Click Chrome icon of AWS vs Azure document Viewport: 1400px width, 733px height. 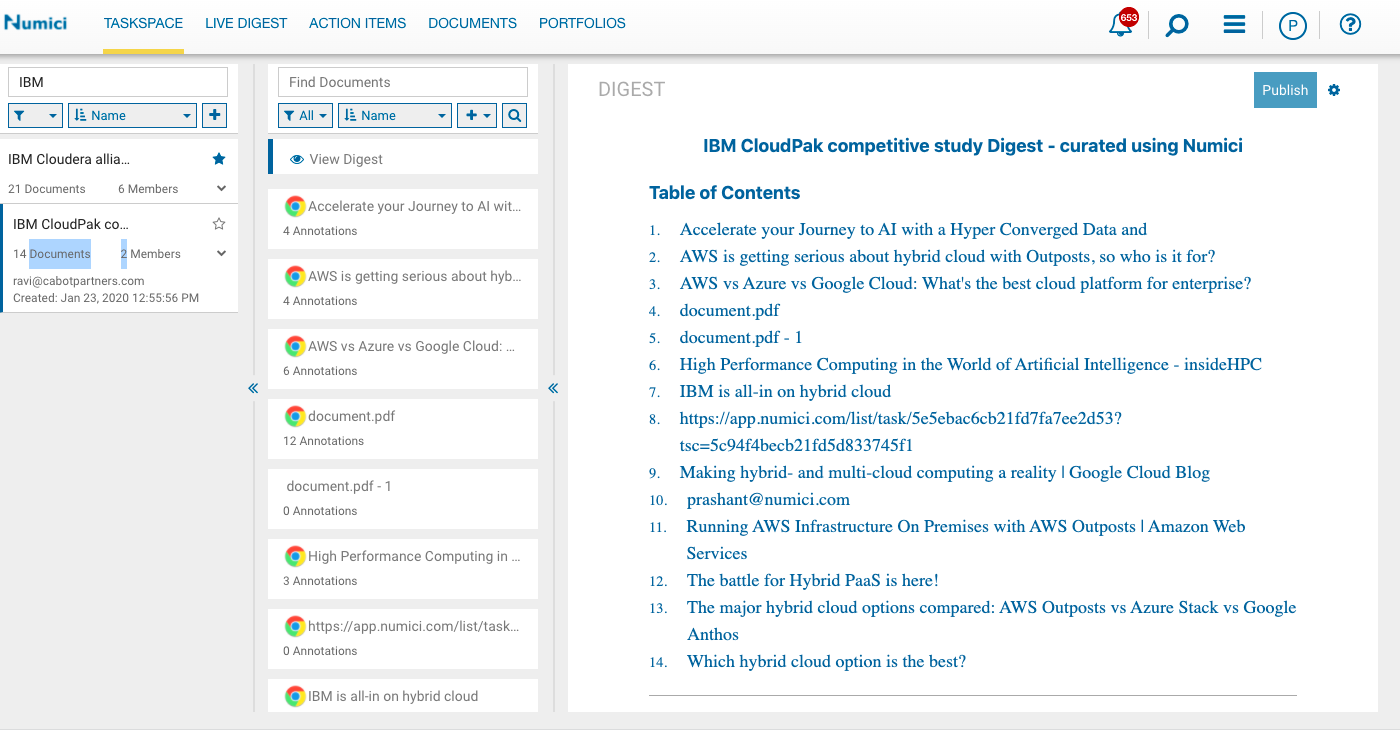(295, 346)
